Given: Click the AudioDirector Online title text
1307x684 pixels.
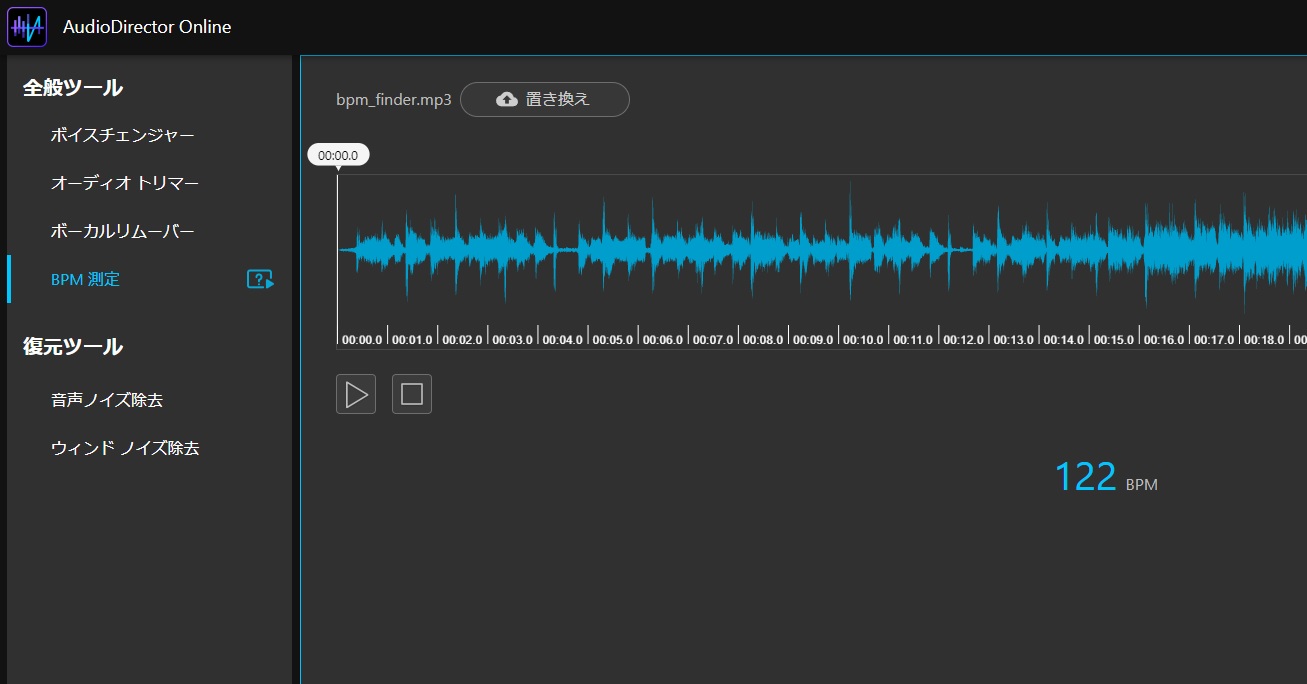Looking at the screenshot, I should pos(147,27).
